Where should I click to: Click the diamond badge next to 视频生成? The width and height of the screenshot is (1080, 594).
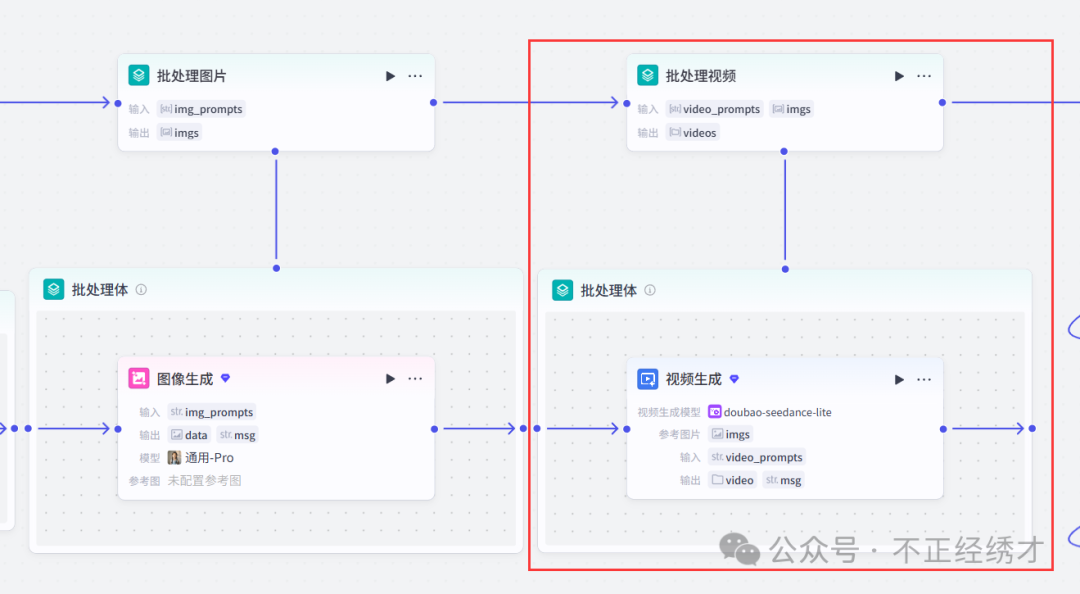click(x=734, y=379)
